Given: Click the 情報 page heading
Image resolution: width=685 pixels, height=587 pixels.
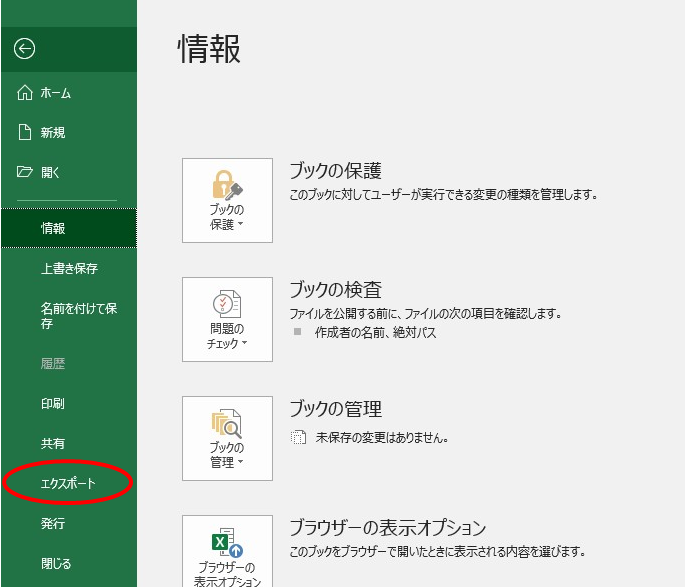Looking at the screenshot, I should 209,49.
